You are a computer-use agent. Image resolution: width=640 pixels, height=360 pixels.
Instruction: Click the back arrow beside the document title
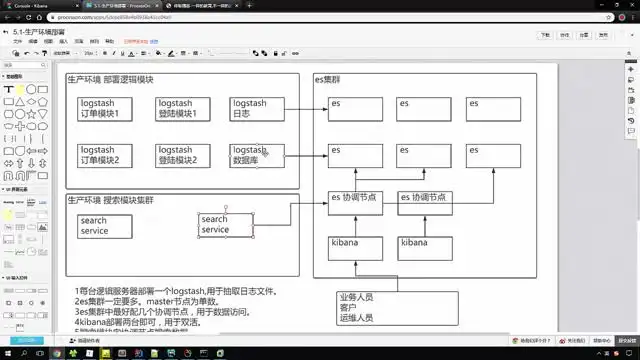click(6, 32)
